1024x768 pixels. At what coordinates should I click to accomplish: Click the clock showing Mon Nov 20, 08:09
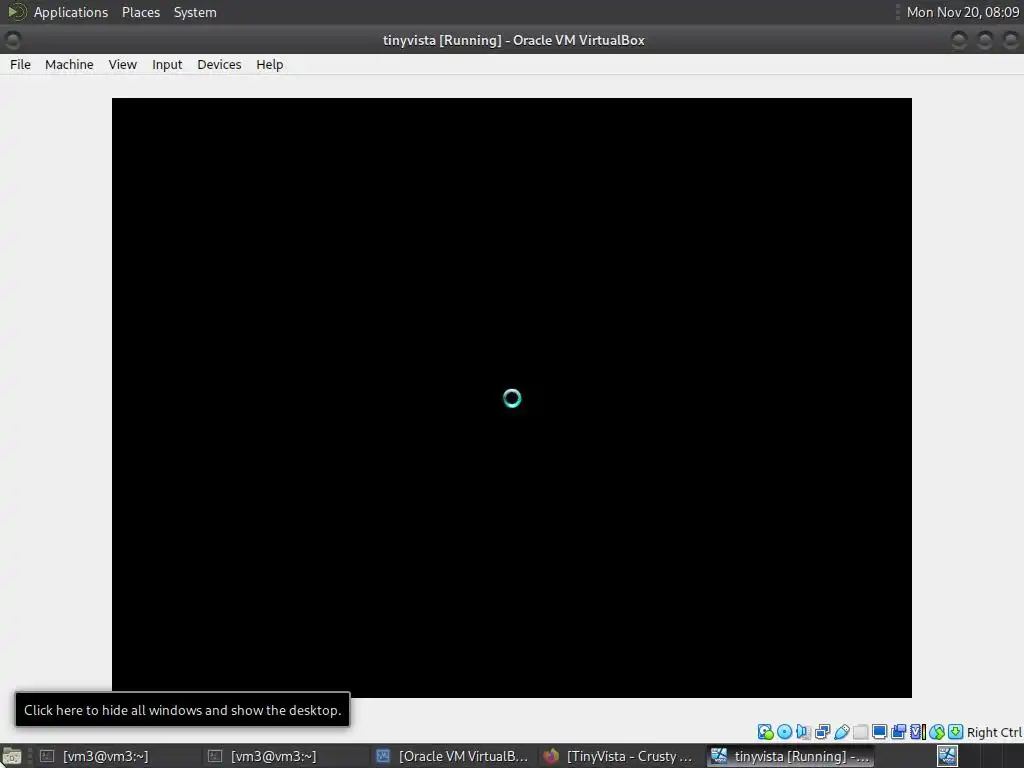click(x=963, y=12)
